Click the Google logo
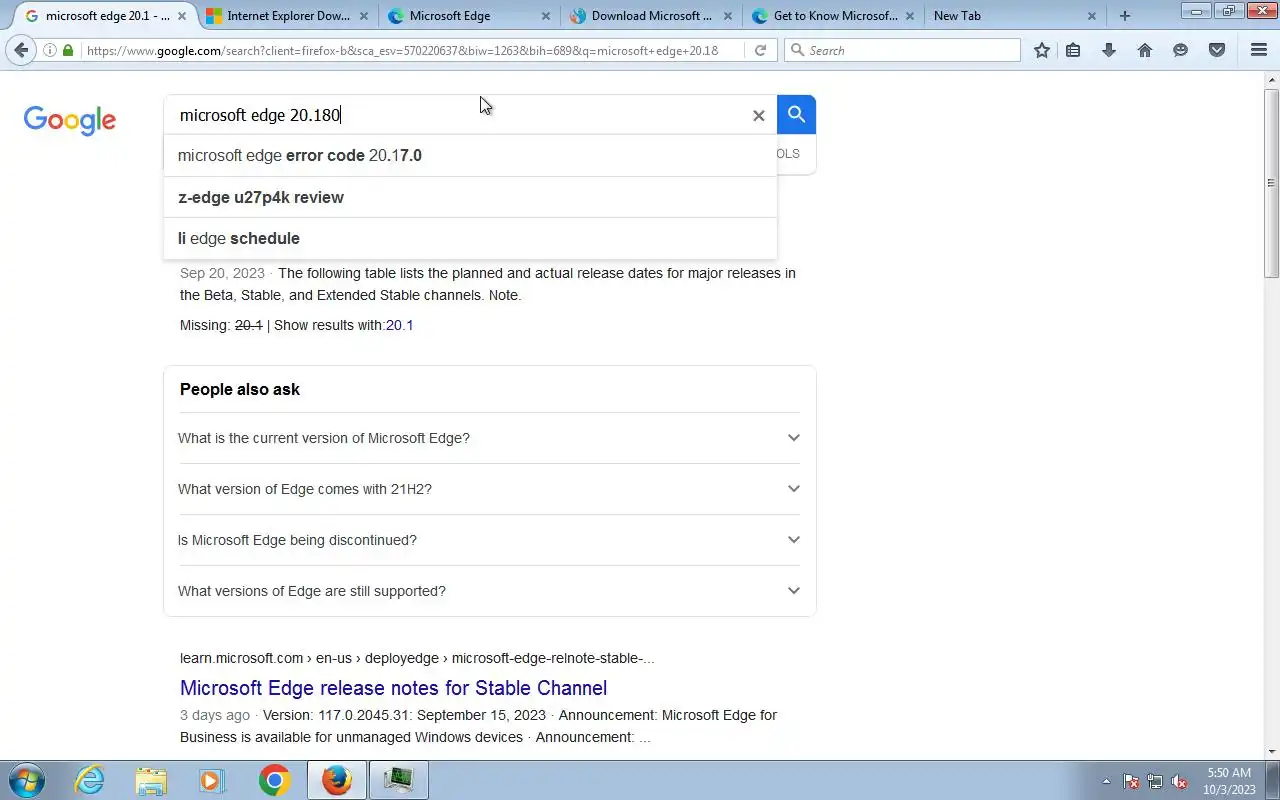Viewport: 1280px width, 800px height. 70,120
